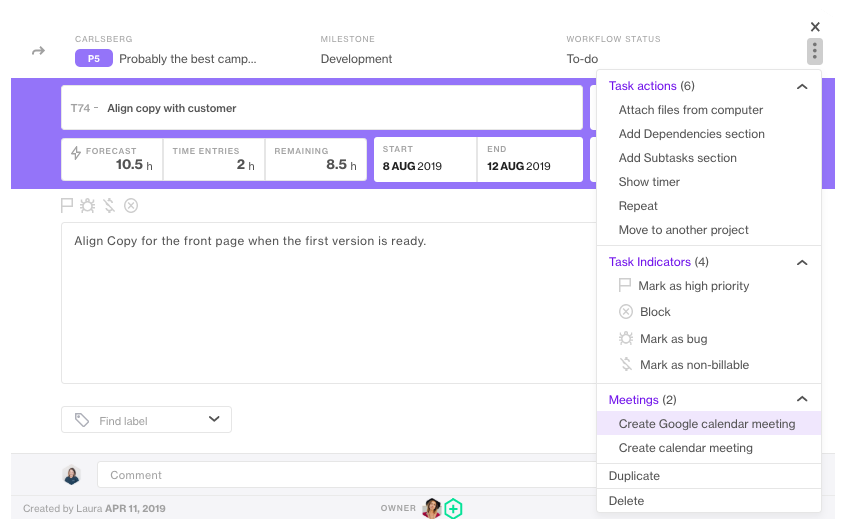Edit task title Align copy with customer
Screen dimensions: 847x532
pos(172,108)
